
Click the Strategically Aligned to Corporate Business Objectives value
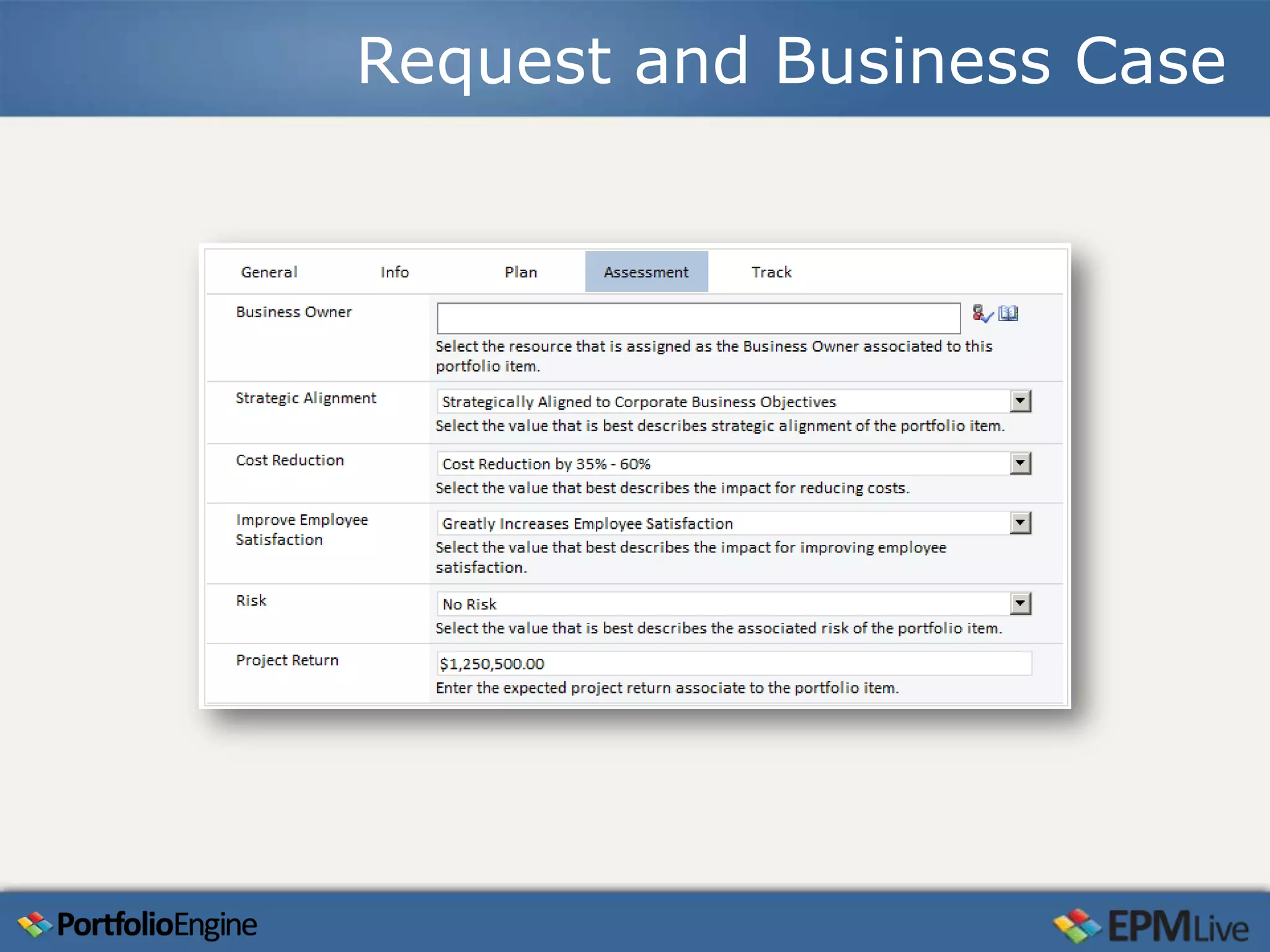(x=639, y=402)
